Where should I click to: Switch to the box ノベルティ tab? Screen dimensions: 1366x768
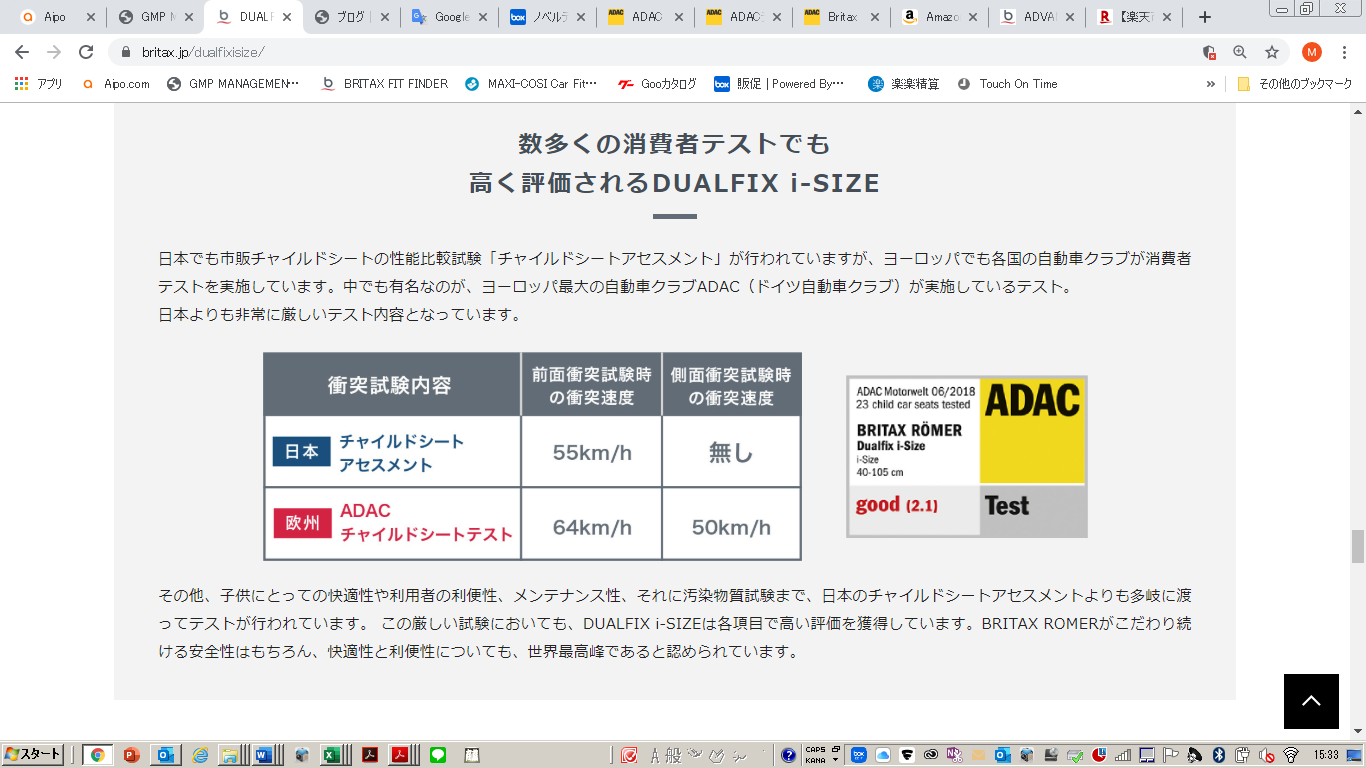point(546,17)
